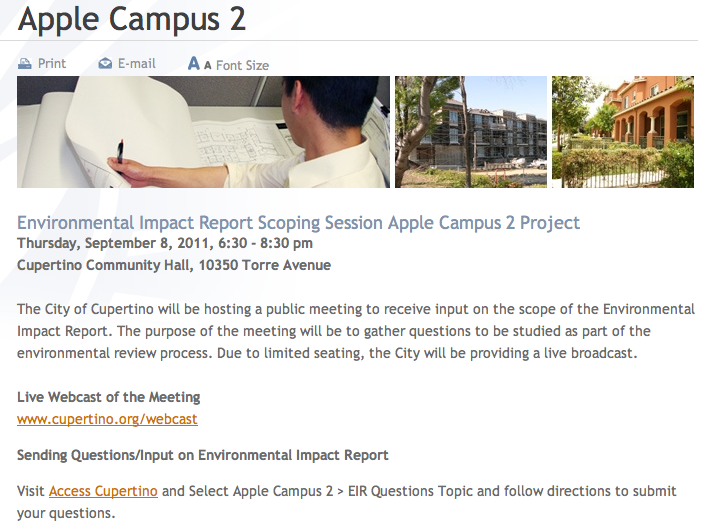This screenshot has height=524, width=704.
Task: Click the Font Size label
Action: [x=242, y=66]
